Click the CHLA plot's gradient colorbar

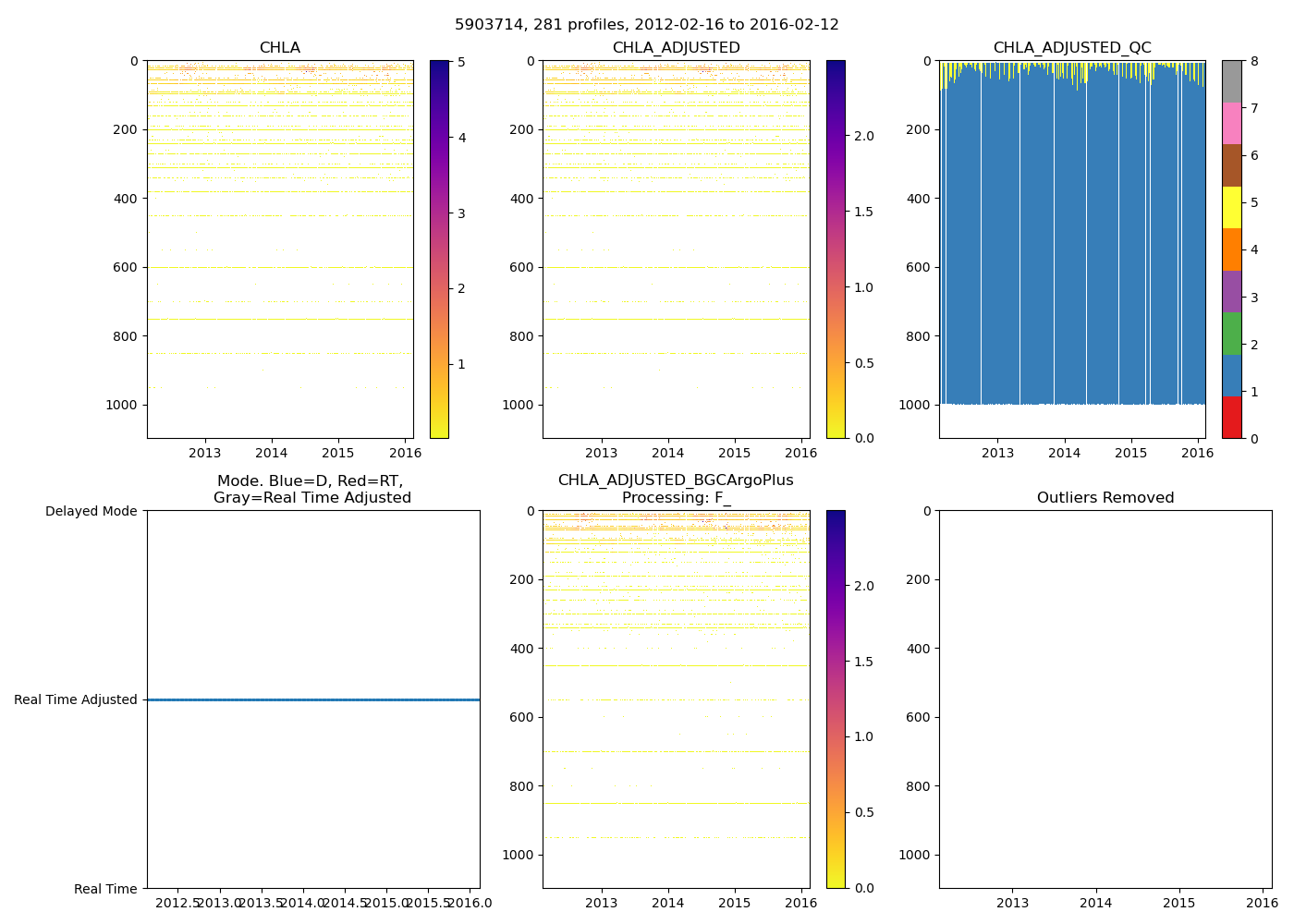pos(439,249)
